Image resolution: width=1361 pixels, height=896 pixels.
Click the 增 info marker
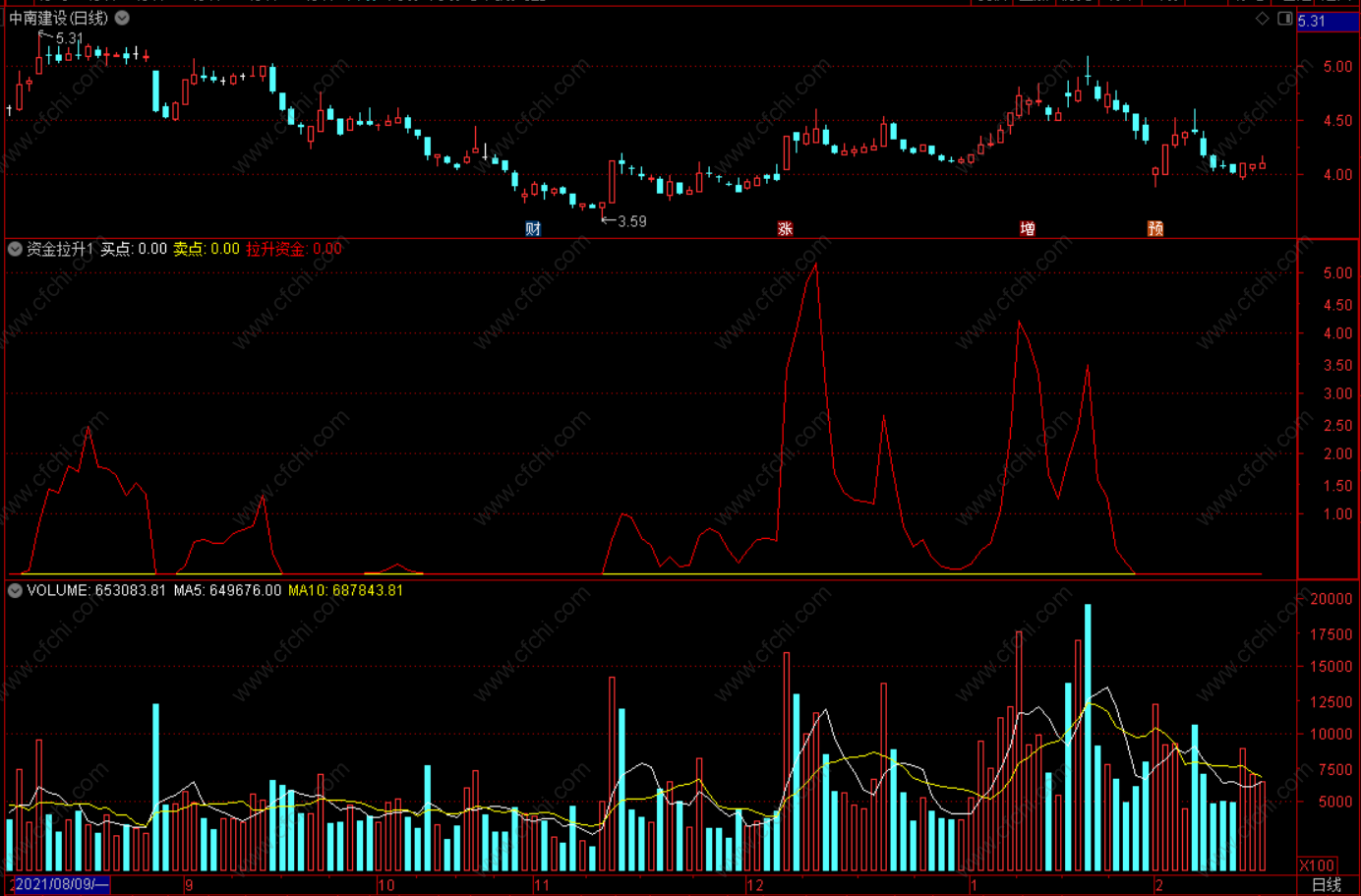click(1027, 228)
